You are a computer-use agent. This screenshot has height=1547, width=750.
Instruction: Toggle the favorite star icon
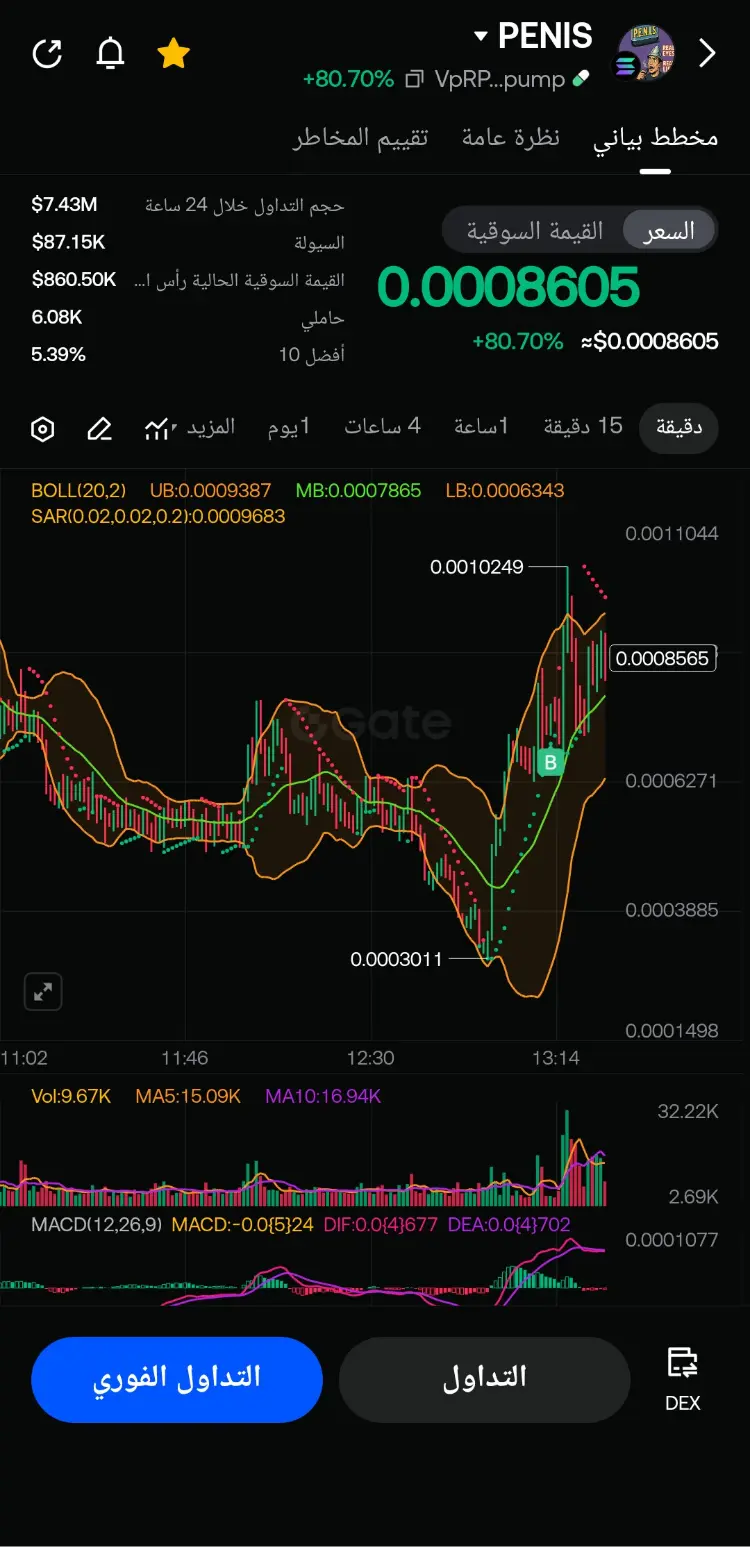[x=174, y=54]
